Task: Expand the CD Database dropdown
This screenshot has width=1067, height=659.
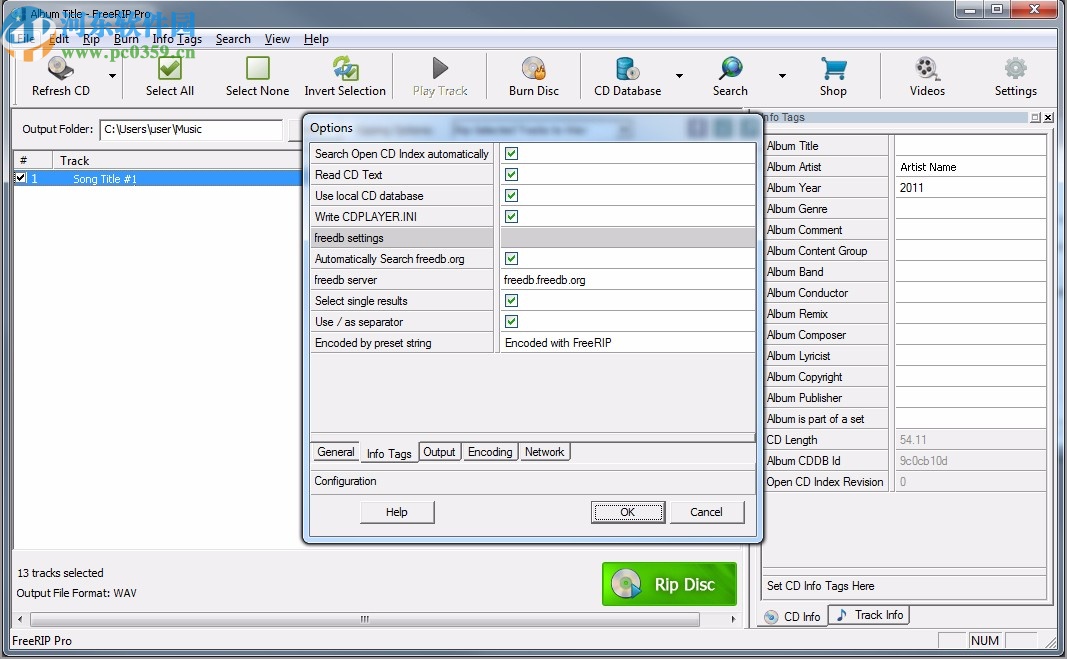Action: pyautogui.click(x=679, y=75)
